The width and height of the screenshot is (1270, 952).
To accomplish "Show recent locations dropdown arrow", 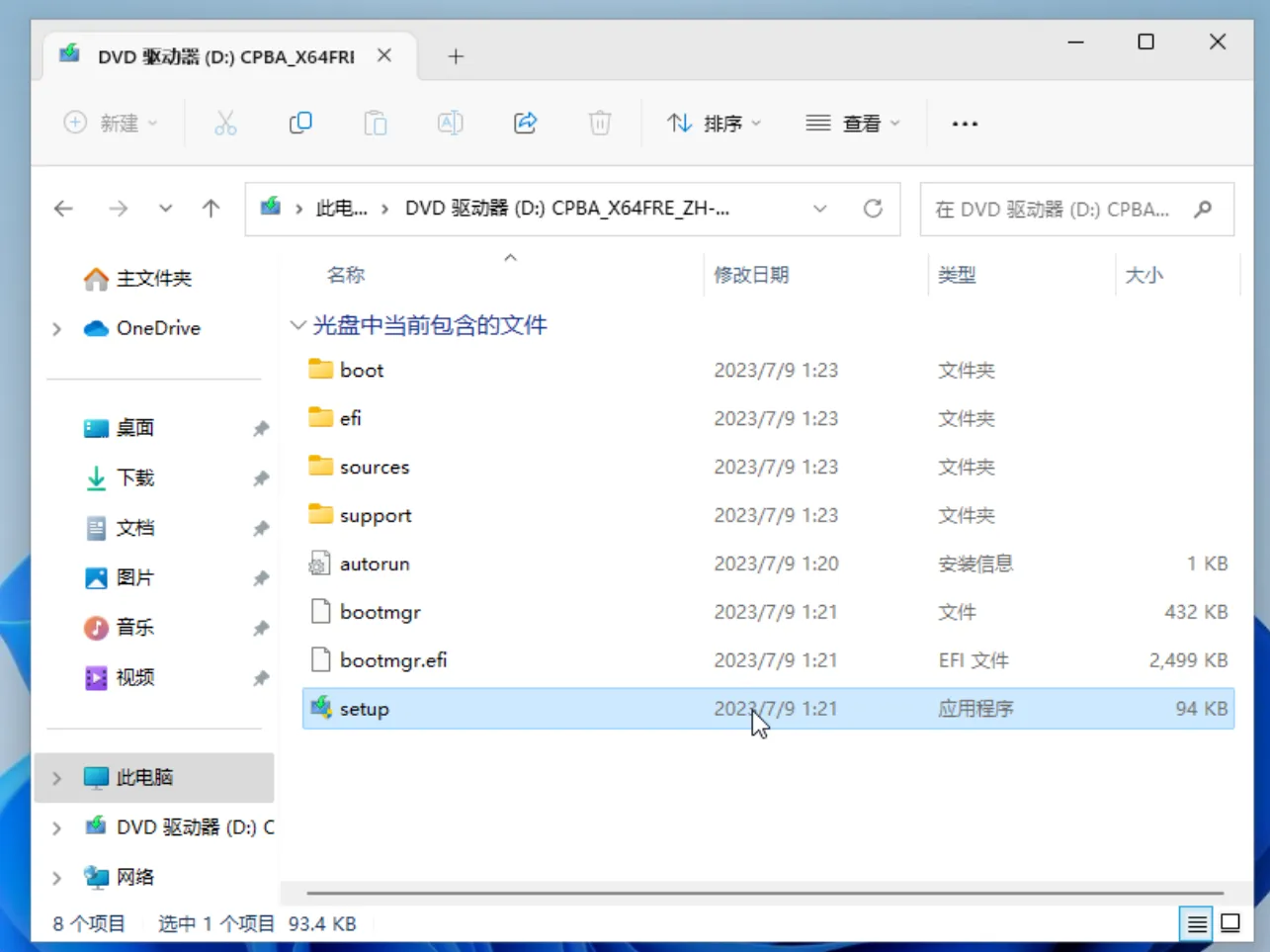I will pos(165,209).
